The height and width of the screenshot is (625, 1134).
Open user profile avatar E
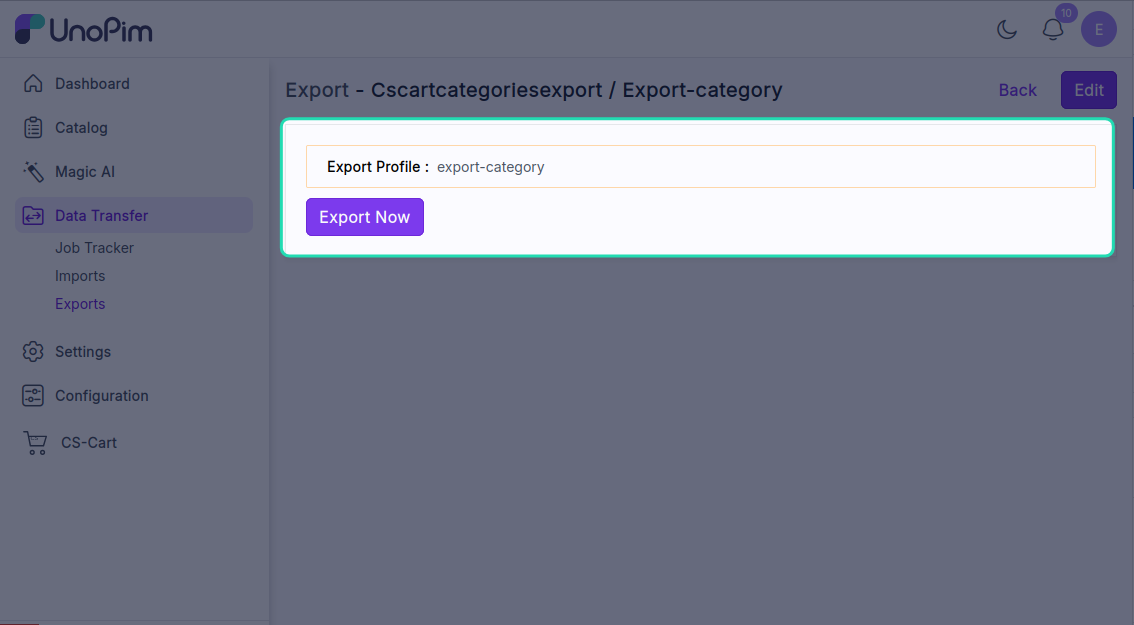[x=1099, y=30]
